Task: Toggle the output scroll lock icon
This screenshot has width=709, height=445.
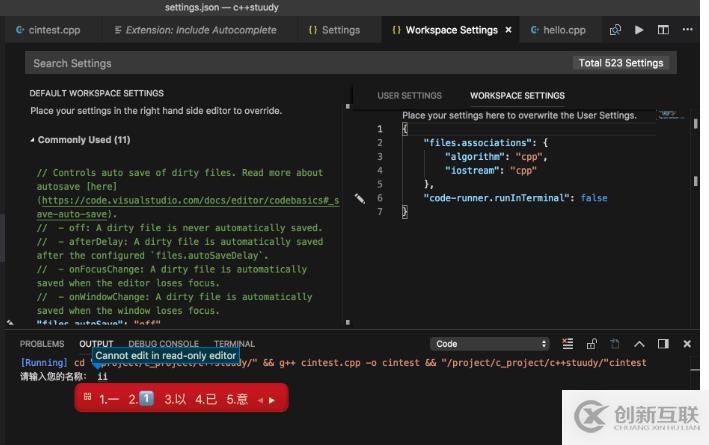Action: 592,344
